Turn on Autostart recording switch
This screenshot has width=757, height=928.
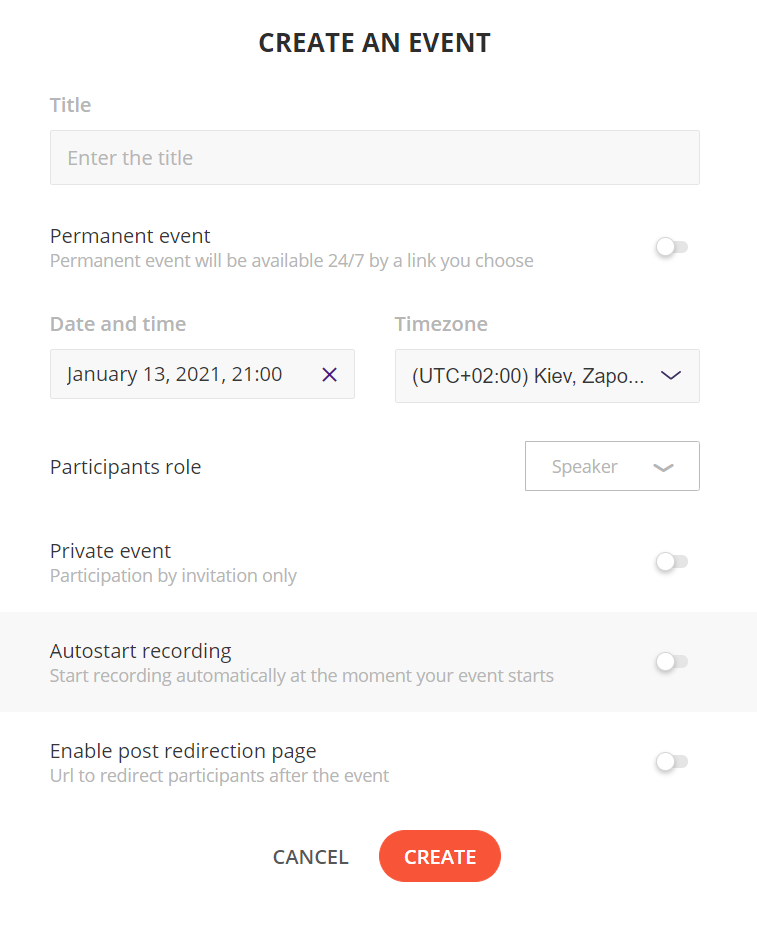(671, 662)
